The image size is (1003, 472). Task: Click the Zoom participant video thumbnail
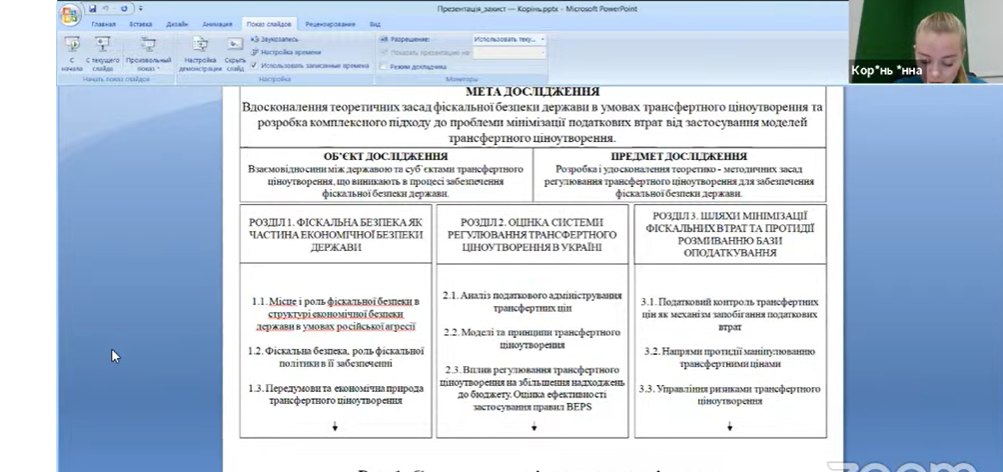point(926,42)
